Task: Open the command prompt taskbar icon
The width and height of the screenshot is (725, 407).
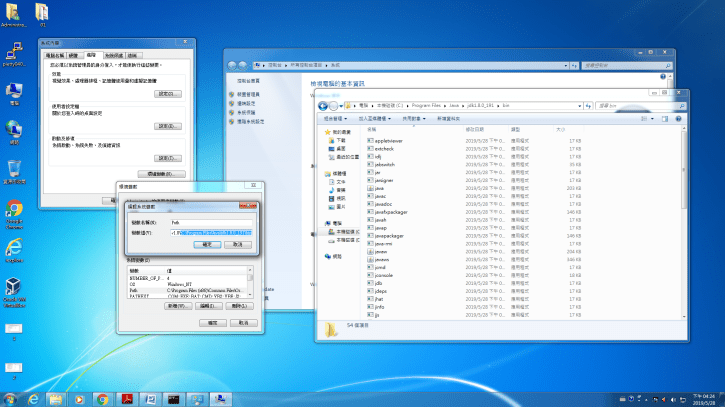Action: pos(172,397)
